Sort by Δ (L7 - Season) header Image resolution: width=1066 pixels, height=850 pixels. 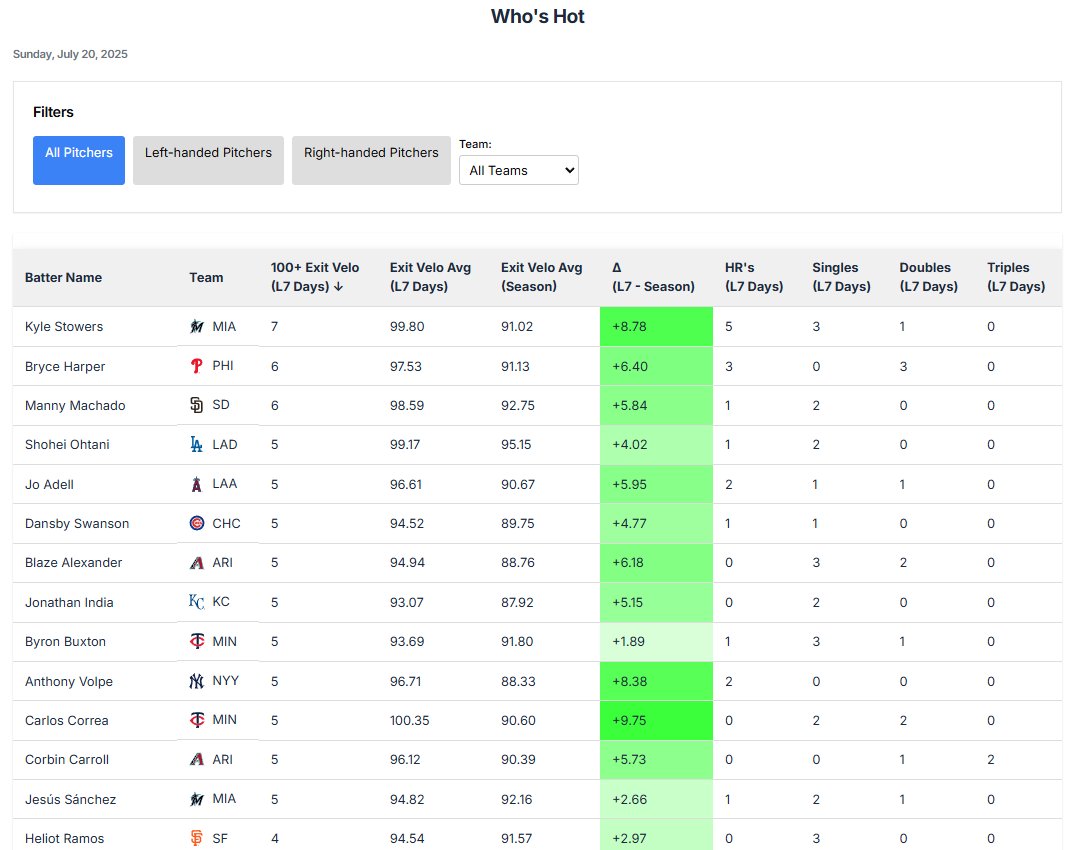653,277
